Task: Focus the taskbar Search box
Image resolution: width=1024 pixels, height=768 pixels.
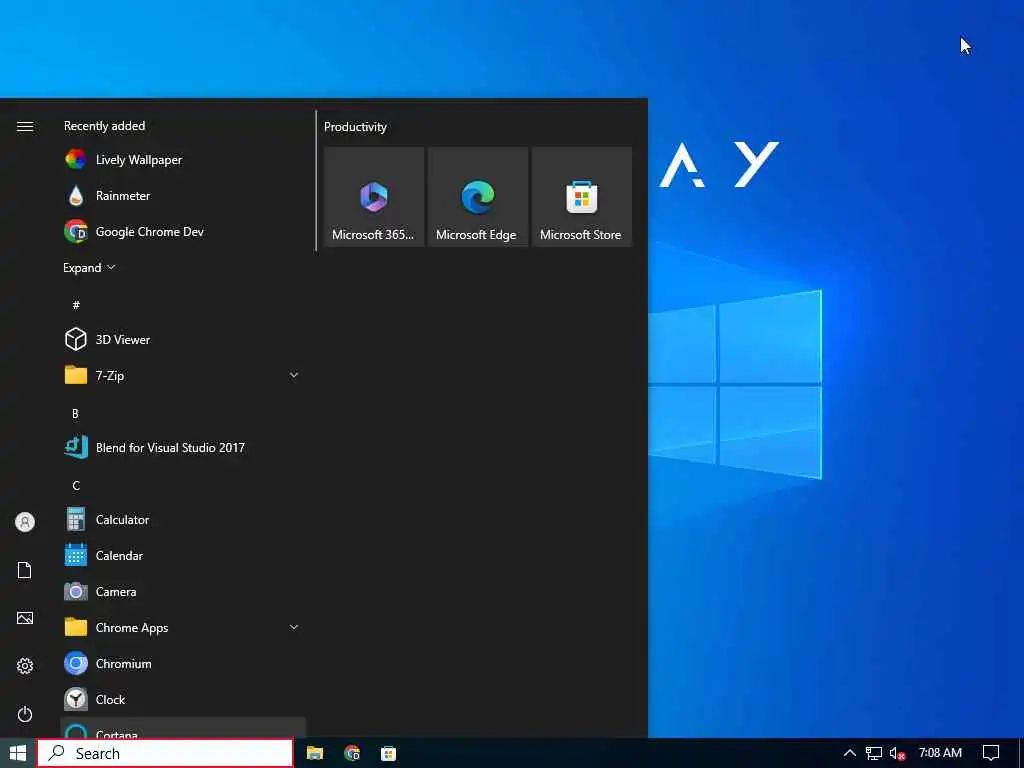Action: pyautogui.click(x=165, y=754)
